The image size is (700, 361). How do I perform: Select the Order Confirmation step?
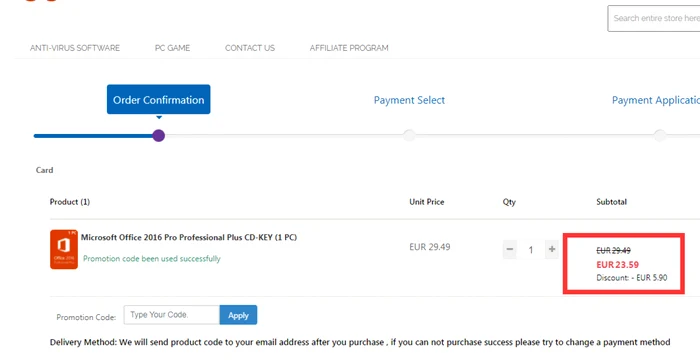point(158,100)
